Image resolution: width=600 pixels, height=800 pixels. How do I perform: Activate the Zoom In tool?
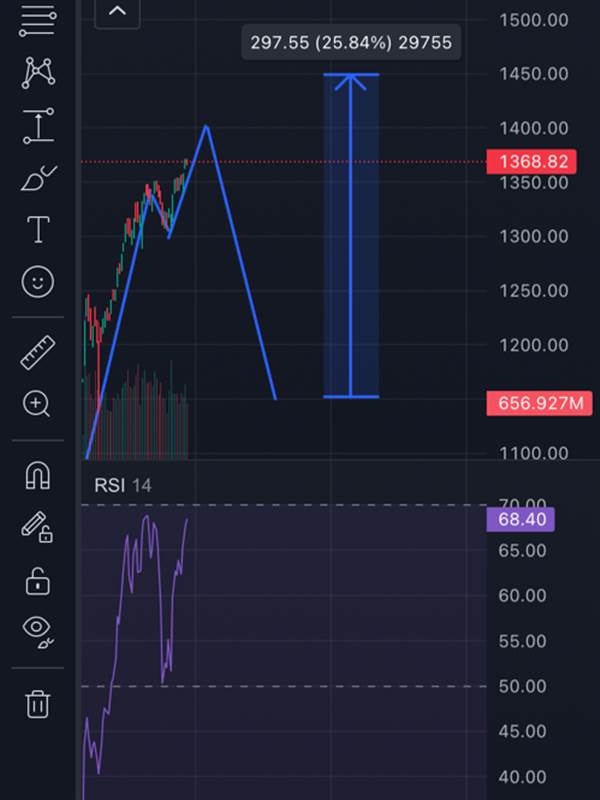tap(37, 405)
